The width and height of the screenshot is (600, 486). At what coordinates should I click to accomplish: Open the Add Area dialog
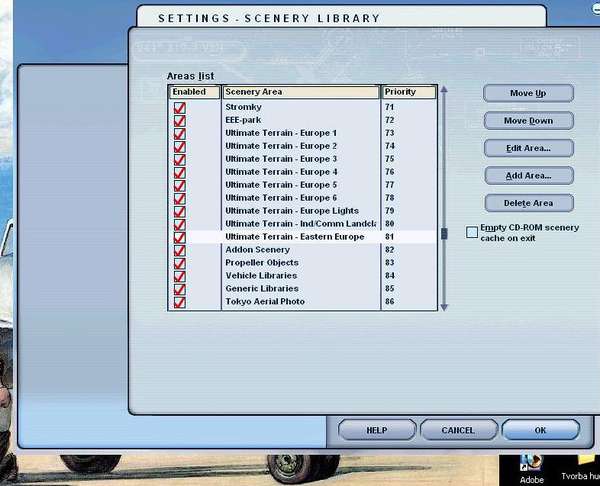point(529,176)
